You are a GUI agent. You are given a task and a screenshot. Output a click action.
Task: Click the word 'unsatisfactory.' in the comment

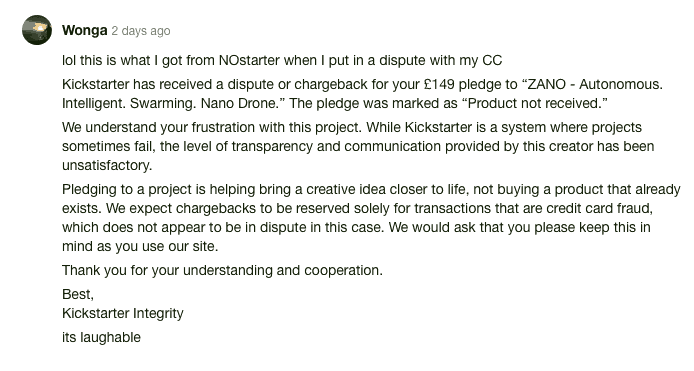point(107,165)
